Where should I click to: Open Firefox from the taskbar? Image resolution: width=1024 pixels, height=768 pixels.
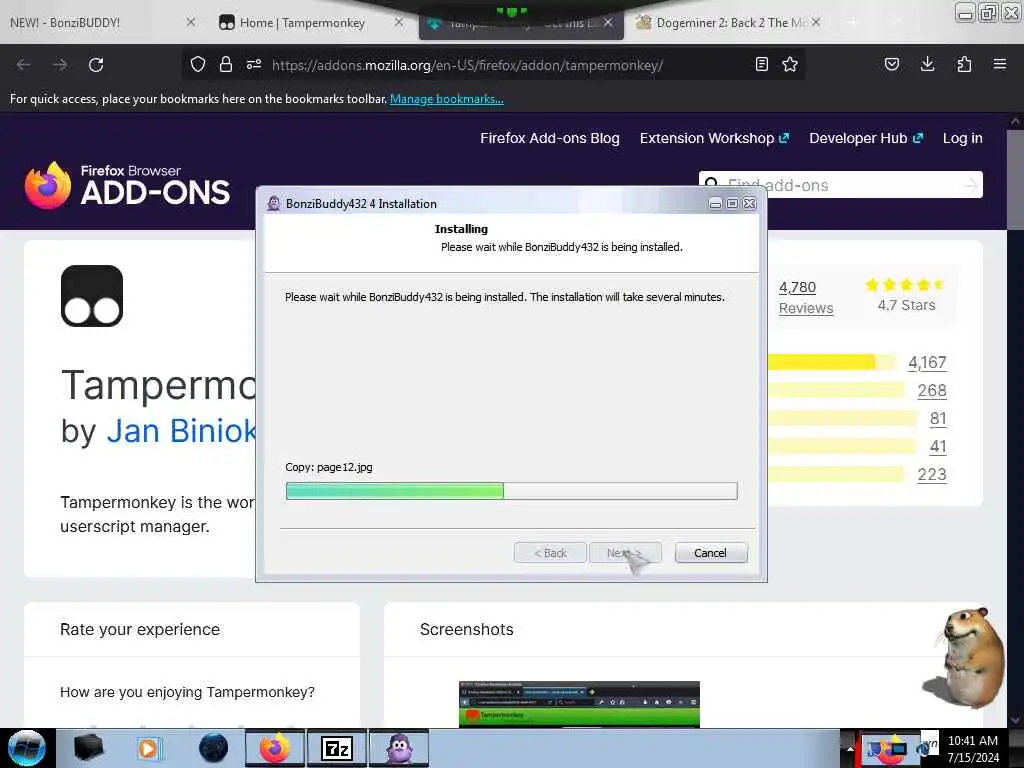tap(275, 748)
